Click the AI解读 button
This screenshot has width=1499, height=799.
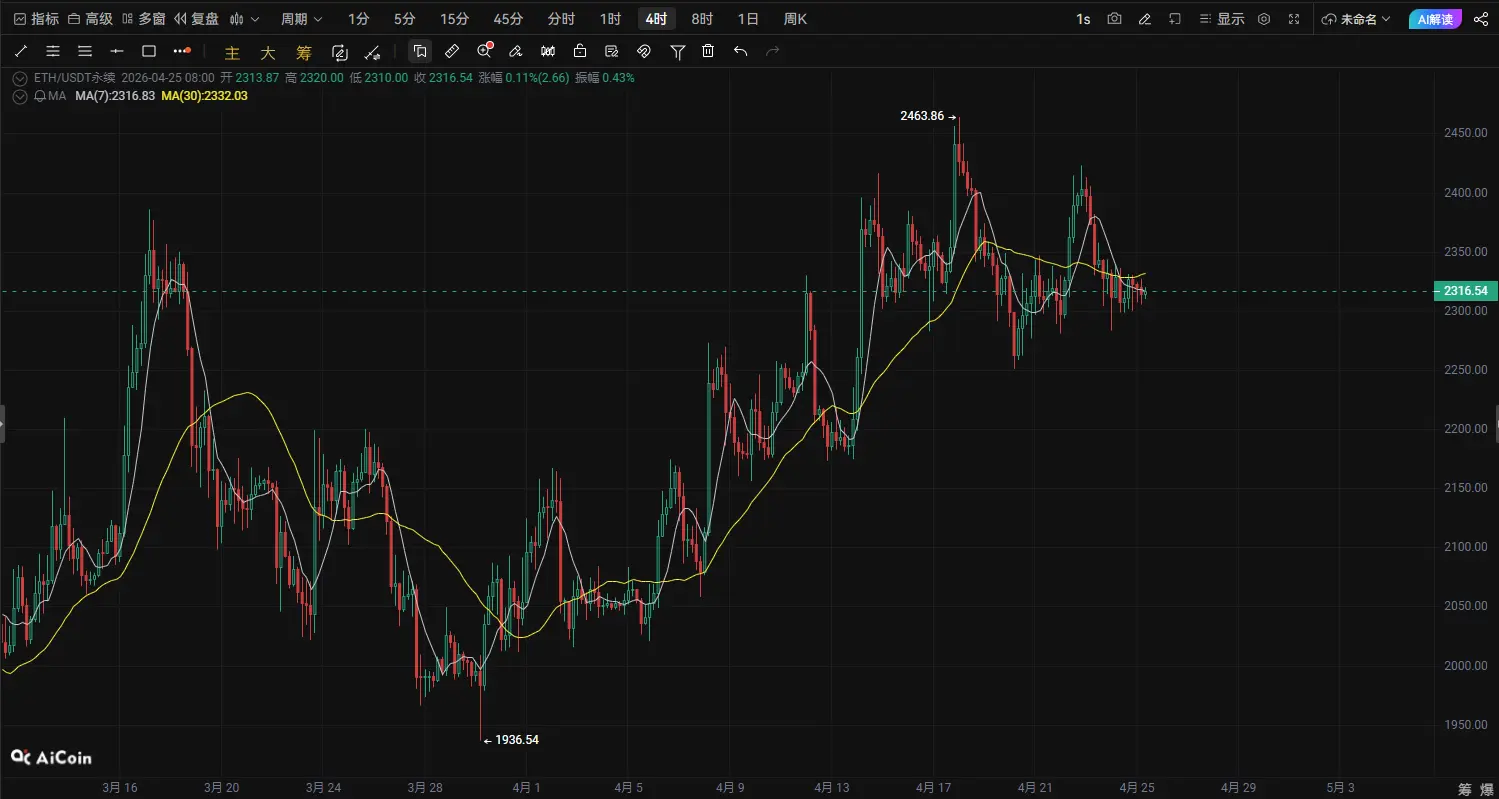point(1435,19)
